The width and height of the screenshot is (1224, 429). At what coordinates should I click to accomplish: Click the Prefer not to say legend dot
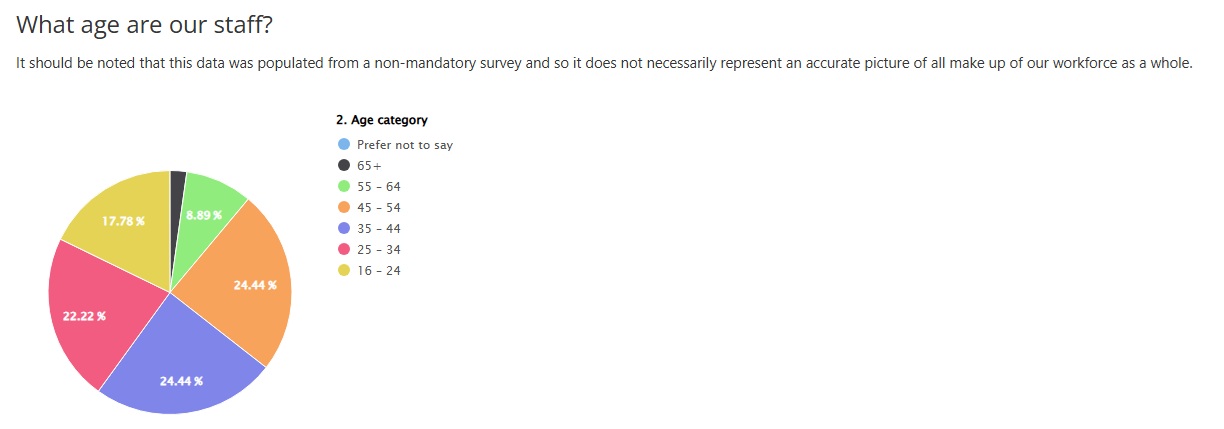pyautogui.click(x=344, y=145)
